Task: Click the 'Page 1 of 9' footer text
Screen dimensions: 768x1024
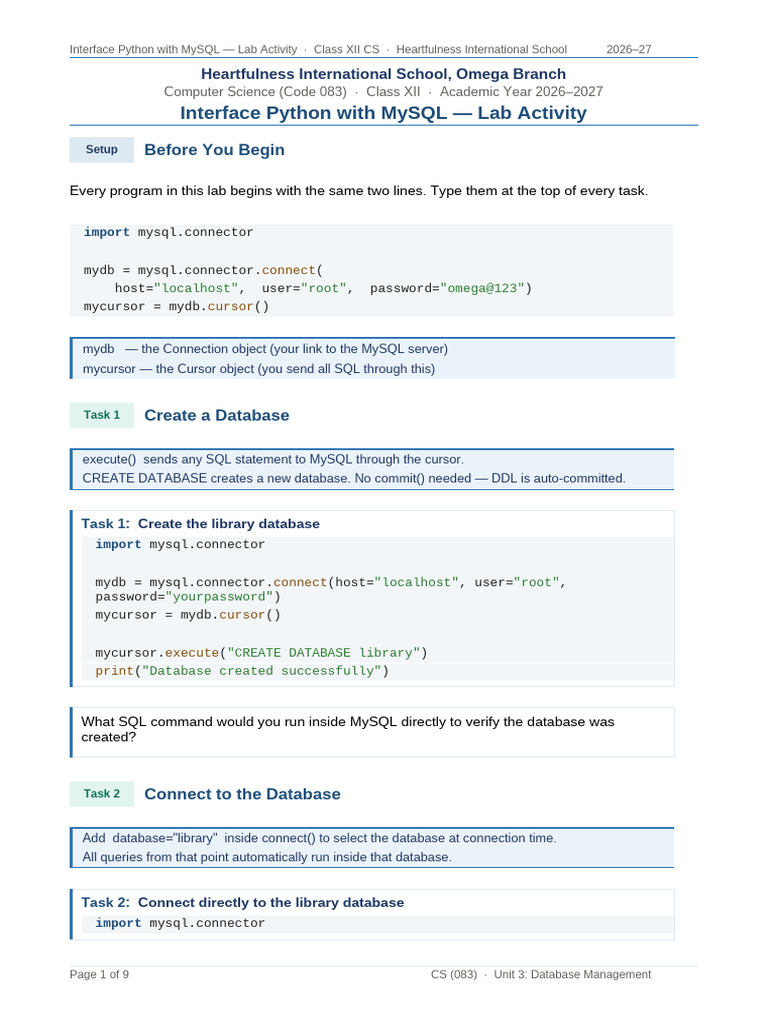Action: click(x=99, y=974)
